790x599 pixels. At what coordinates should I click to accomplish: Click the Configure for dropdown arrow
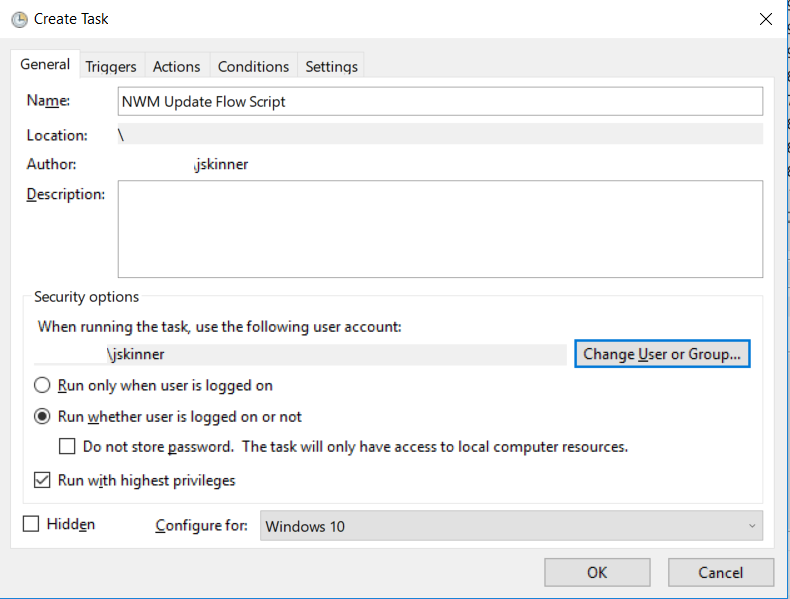click(x=751, y=526)
